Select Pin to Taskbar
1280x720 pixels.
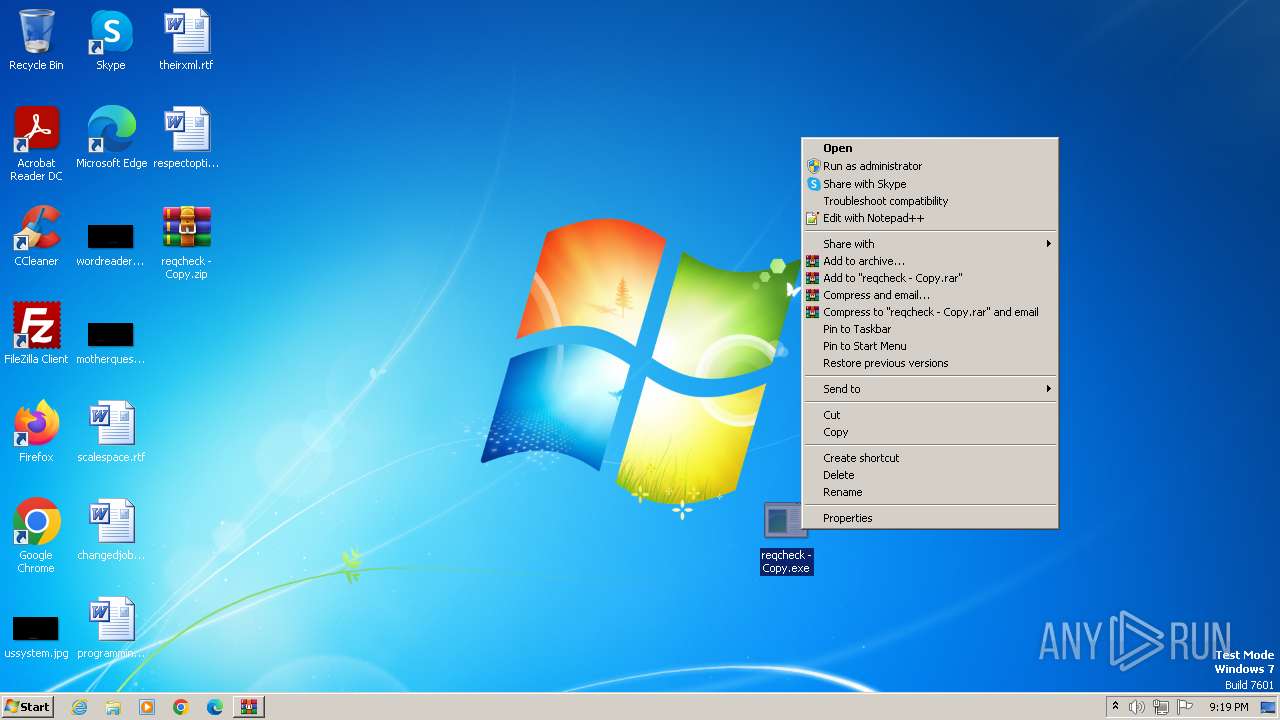(930, 329)
